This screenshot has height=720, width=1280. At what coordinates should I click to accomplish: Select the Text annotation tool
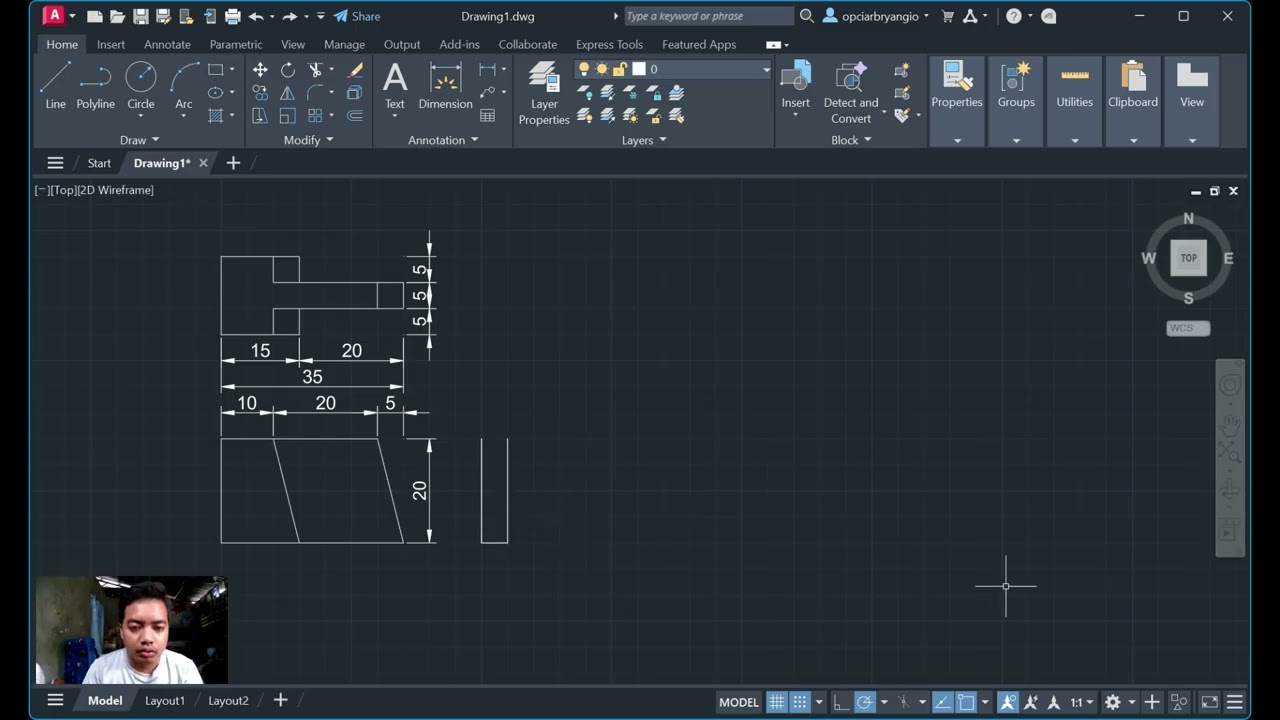395,85
